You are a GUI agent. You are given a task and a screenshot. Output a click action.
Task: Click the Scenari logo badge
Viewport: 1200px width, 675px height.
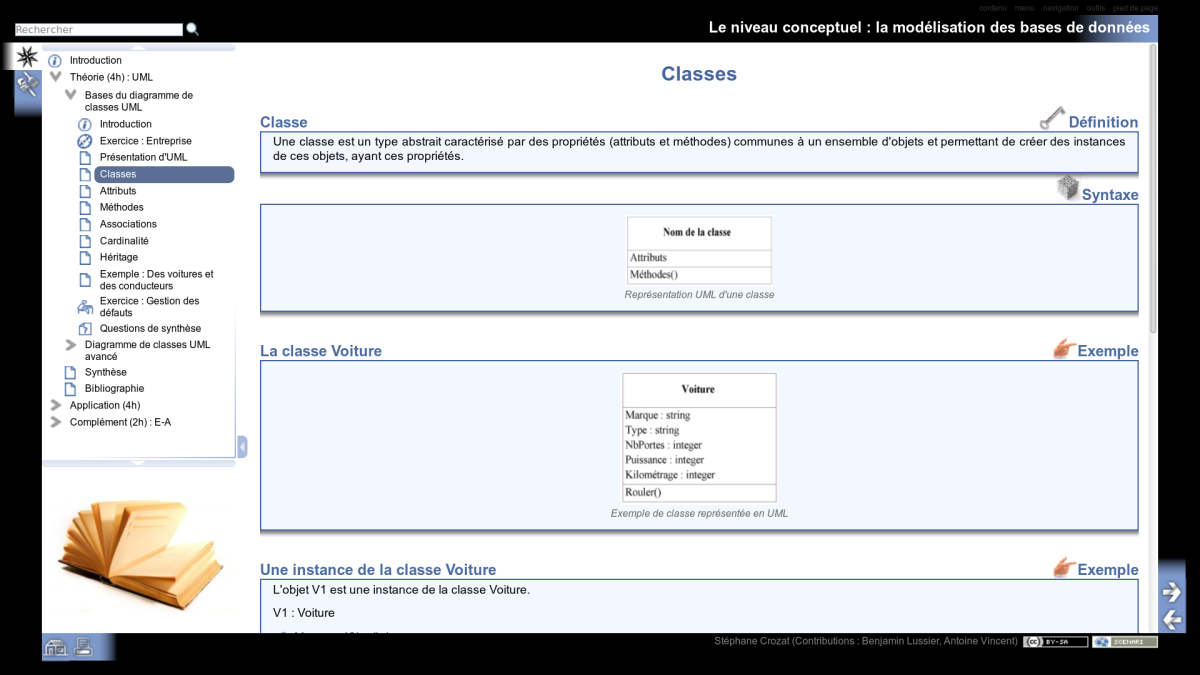coord(1124,642)
